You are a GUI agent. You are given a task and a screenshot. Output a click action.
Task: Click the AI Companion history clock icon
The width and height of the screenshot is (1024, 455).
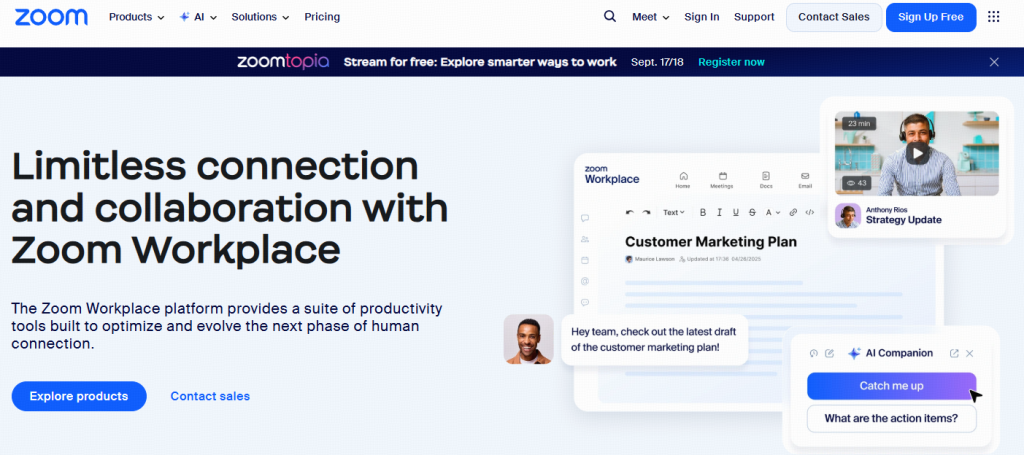[813, 353]
